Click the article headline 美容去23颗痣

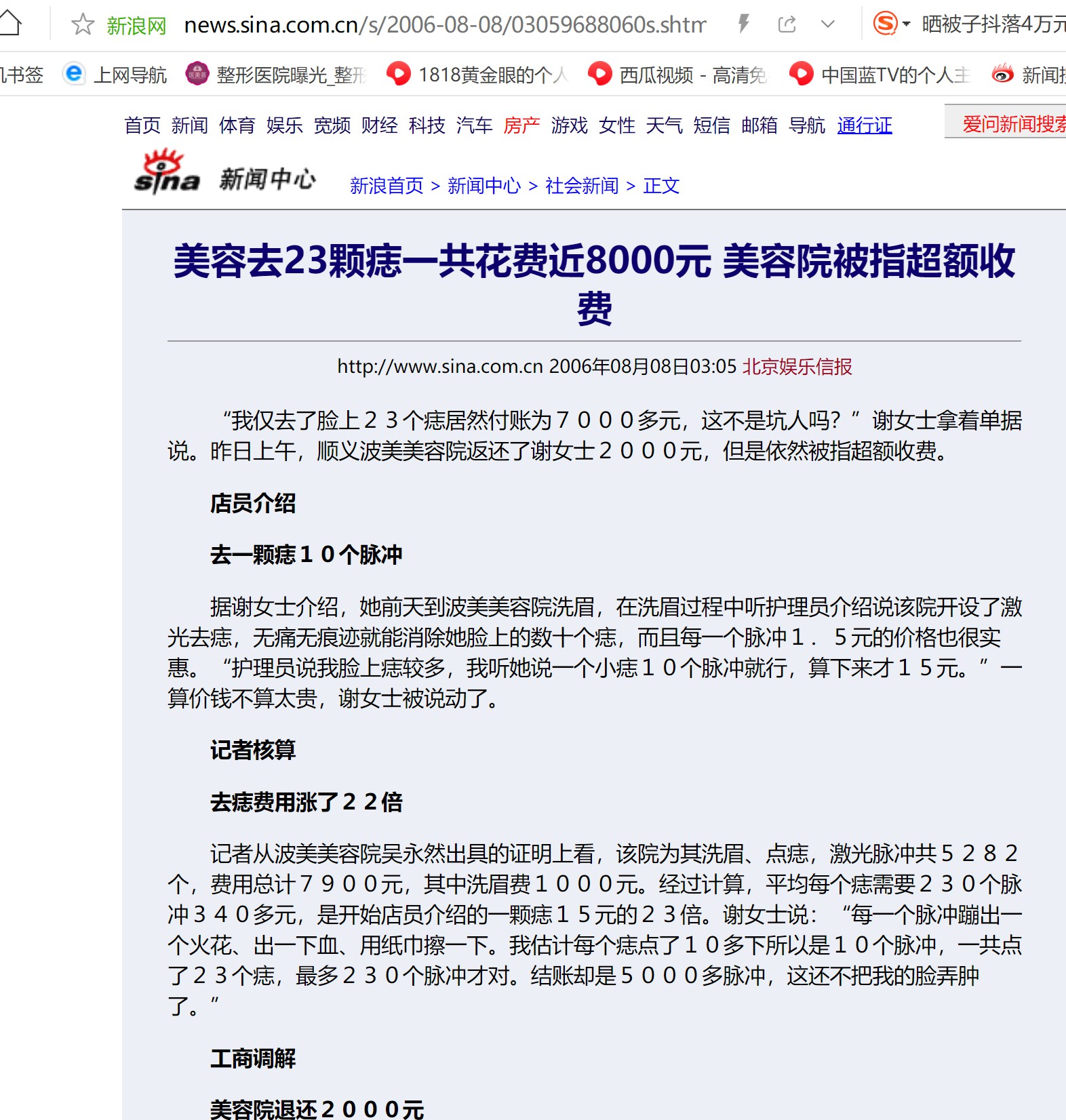click(594, 284)
